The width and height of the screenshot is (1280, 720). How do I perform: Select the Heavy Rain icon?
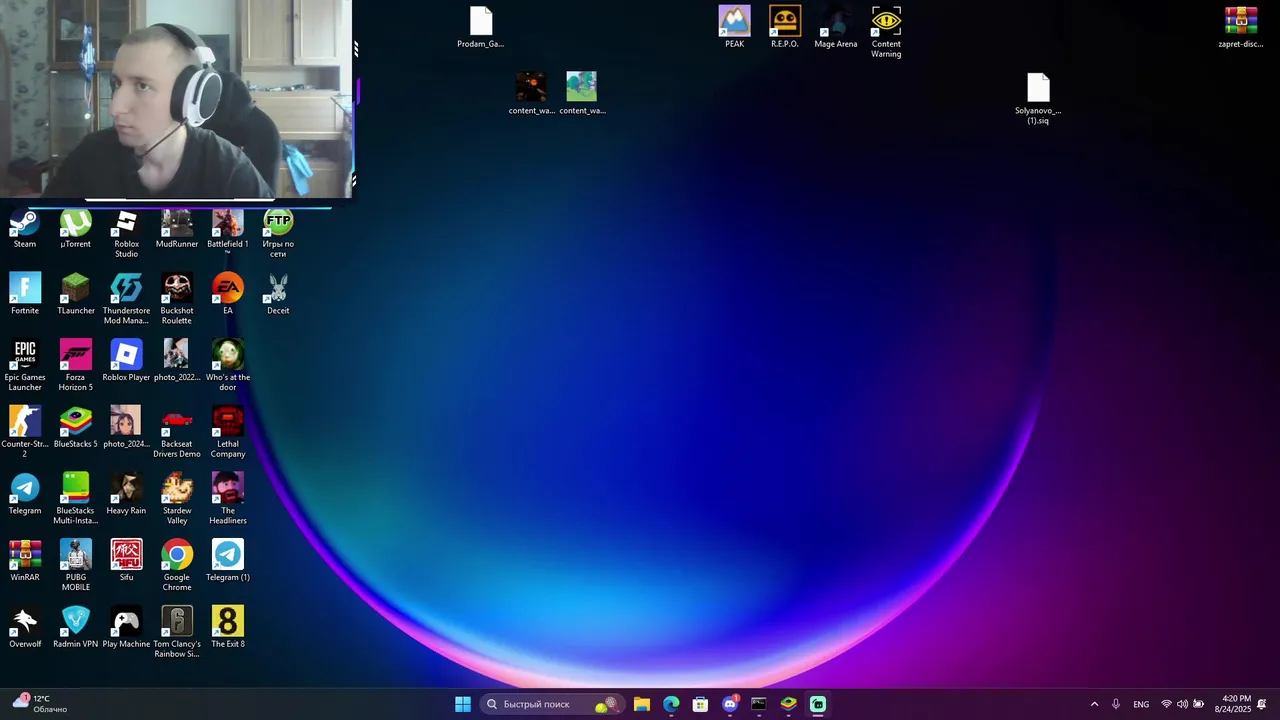(x=126, y=494)
